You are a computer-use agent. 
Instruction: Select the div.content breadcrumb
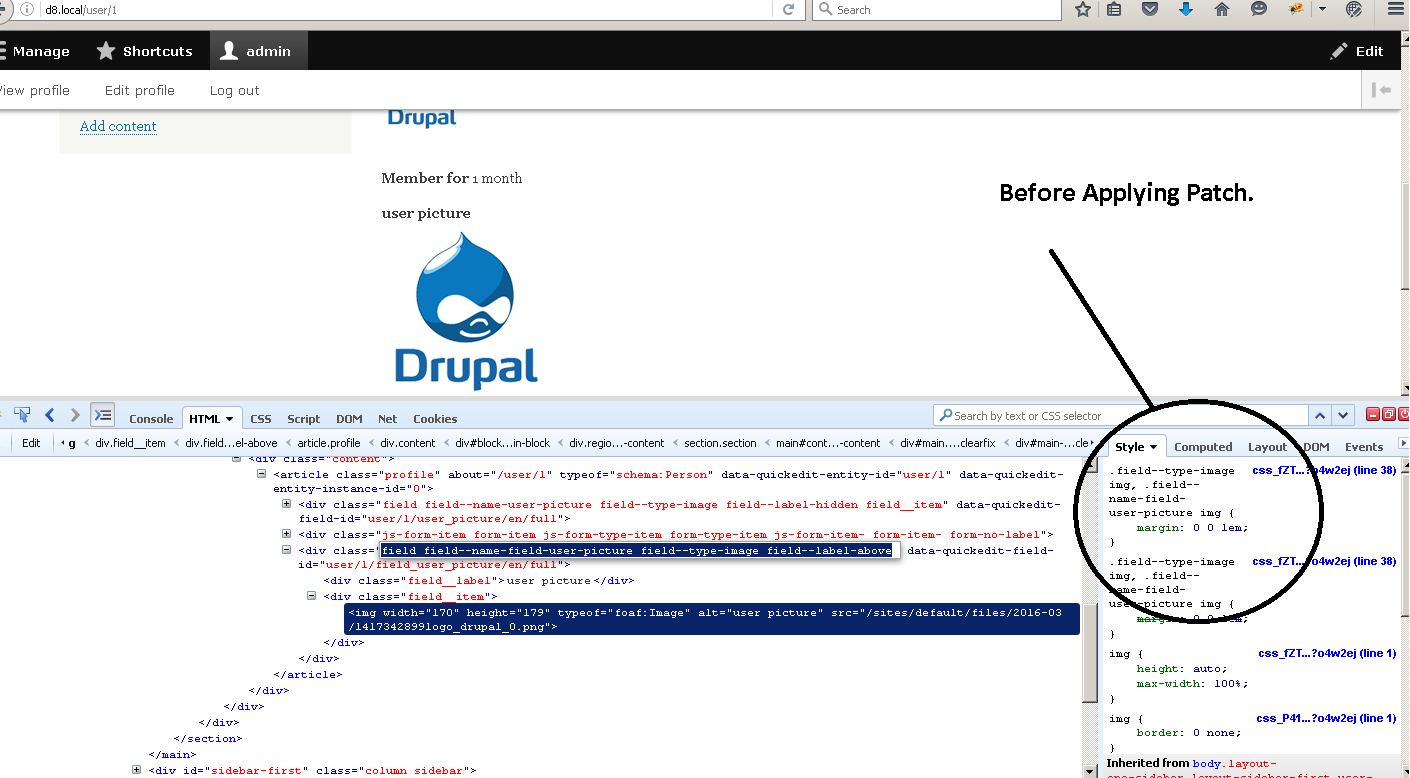[x=408, y=443]
